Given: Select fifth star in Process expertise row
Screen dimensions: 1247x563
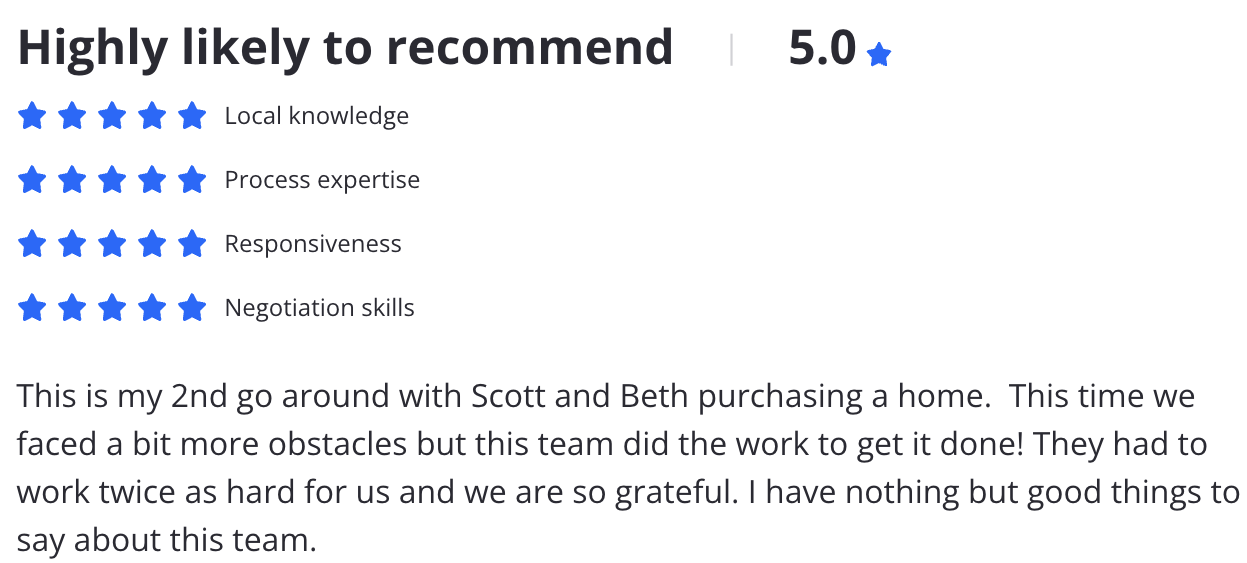Looking at the screenshot, I should pyautogui.click(x=192, y=181).
